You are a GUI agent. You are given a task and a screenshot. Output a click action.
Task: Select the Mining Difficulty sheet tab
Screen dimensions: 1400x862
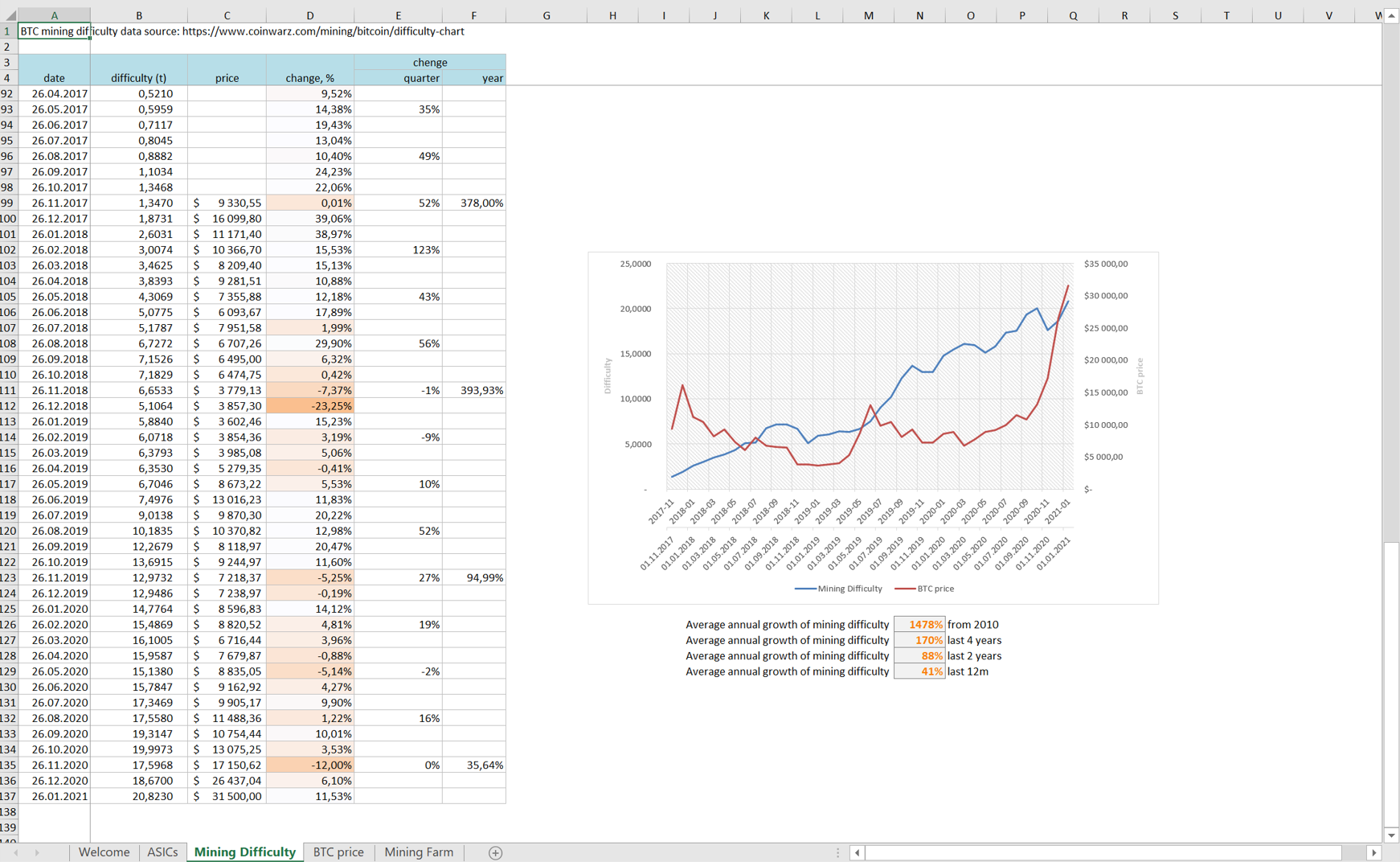click(x=245, y=852)
